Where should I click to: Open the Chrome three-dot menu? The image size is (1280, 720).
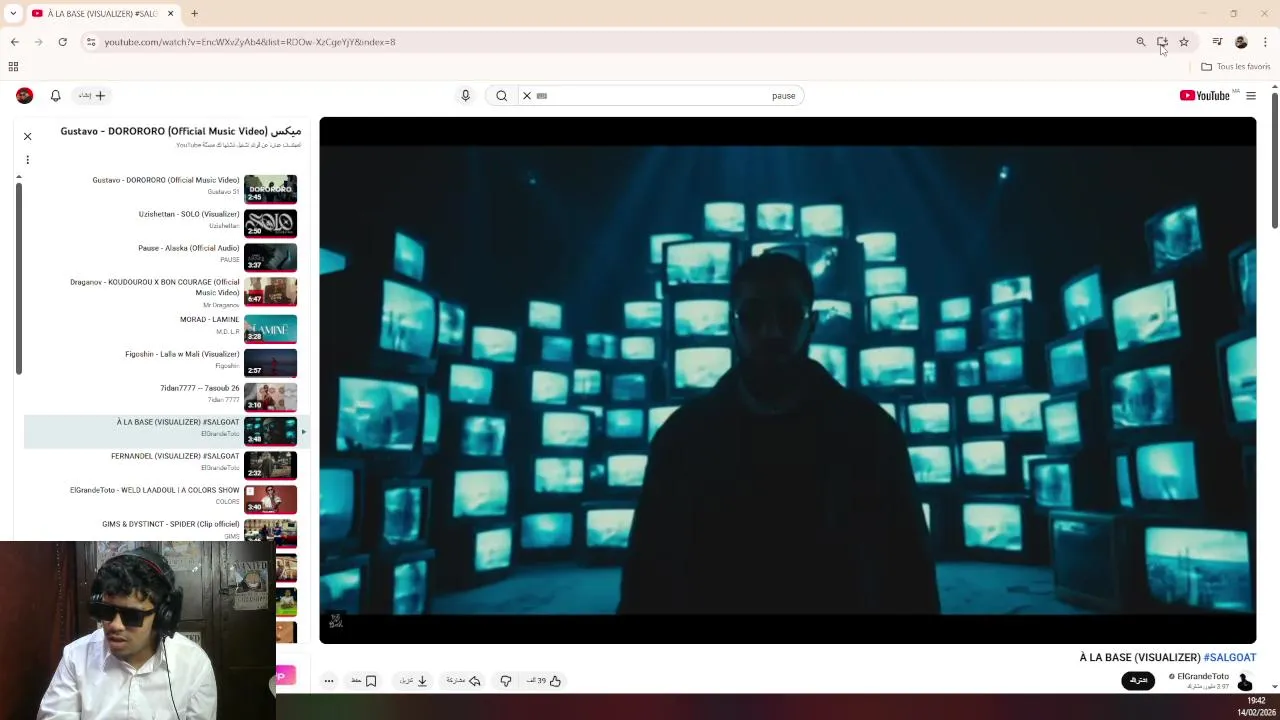[1265, 42]
